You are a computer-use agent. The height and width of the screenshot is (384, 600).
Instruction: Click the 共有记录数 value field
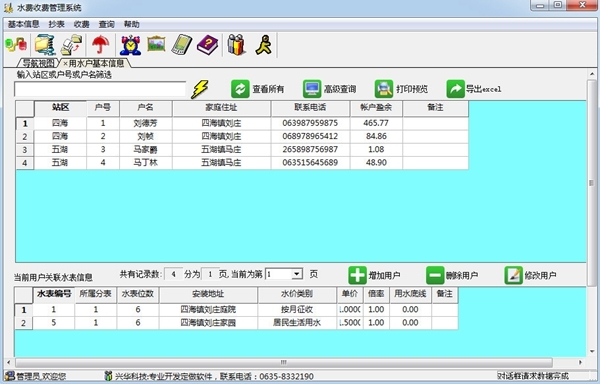(x=173, y=274)
